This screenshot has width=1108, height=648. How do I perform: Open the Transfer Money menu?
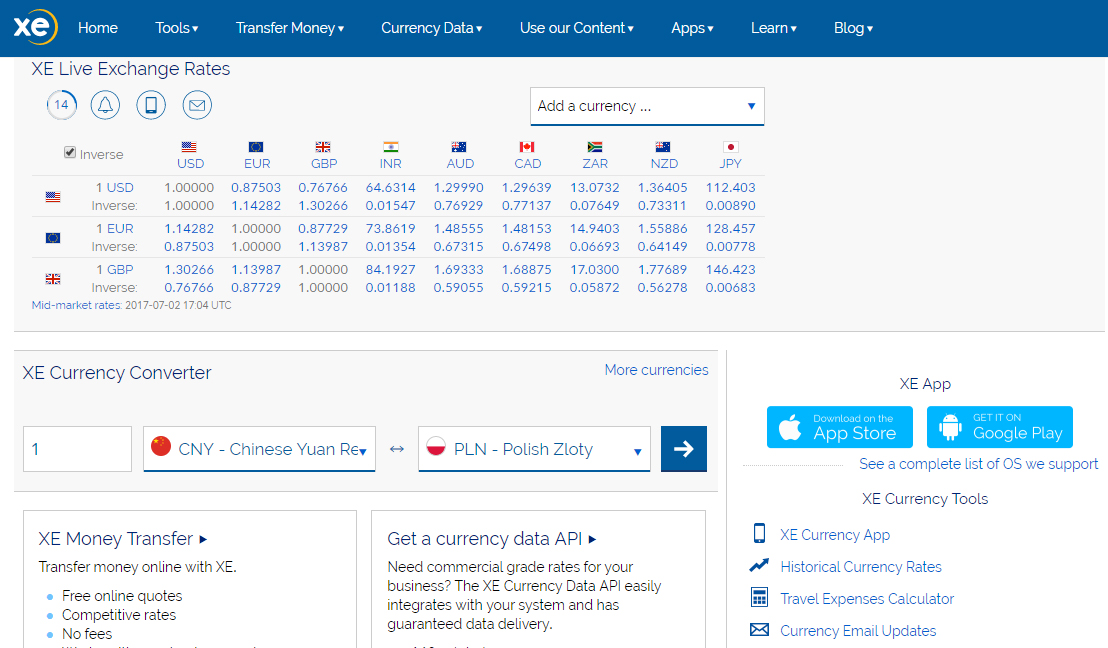pyautogui.click(x=290, y=28)
